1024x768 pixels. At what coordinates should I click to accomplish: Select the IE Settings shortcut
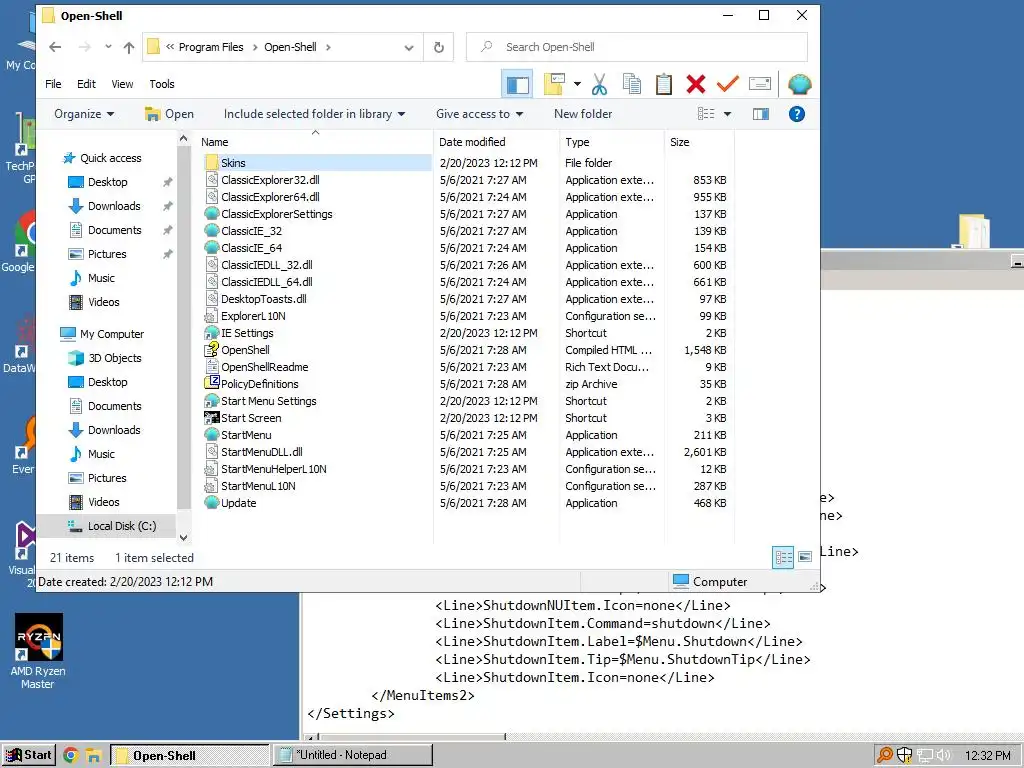point(247,333)
